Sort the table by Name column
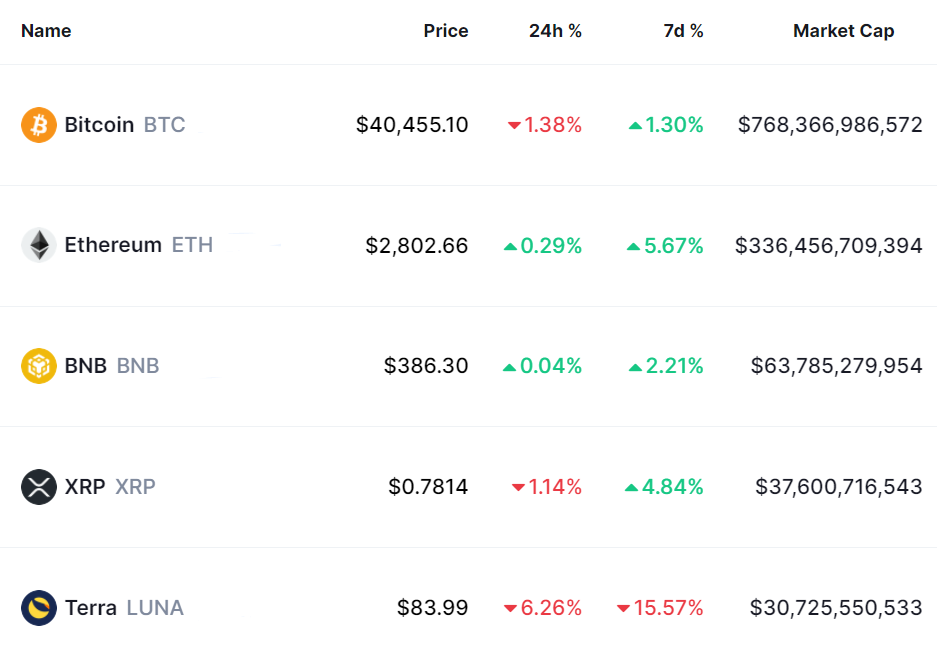 click(x=46, y=31)
